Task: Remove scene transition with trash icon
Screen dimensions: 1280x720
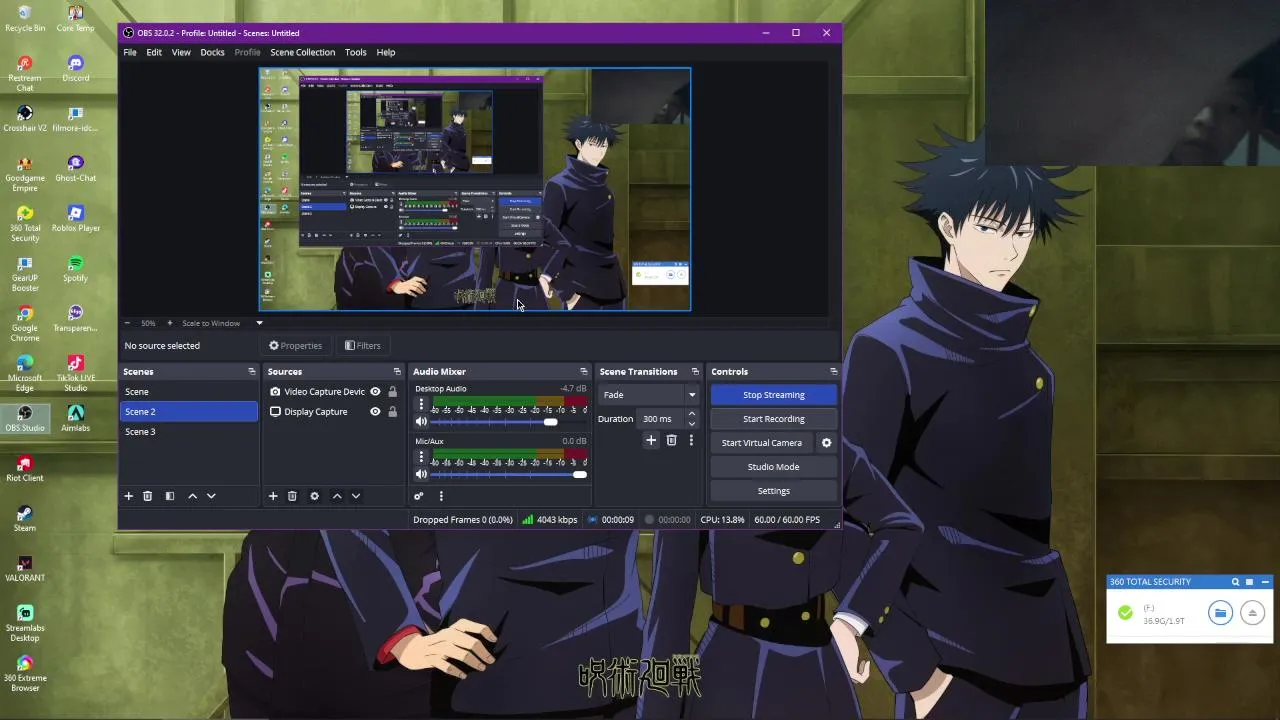Action: pos(672,440)
